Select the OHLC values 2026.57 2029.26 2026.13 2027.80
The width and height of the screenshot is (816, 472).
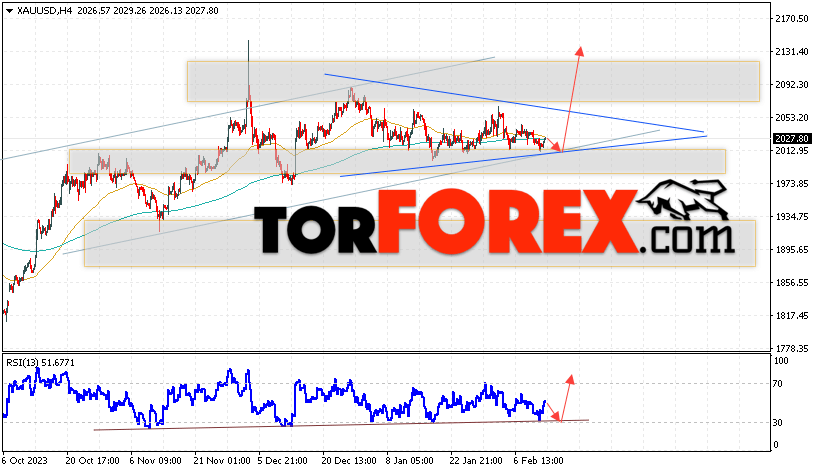coord(148,10)
